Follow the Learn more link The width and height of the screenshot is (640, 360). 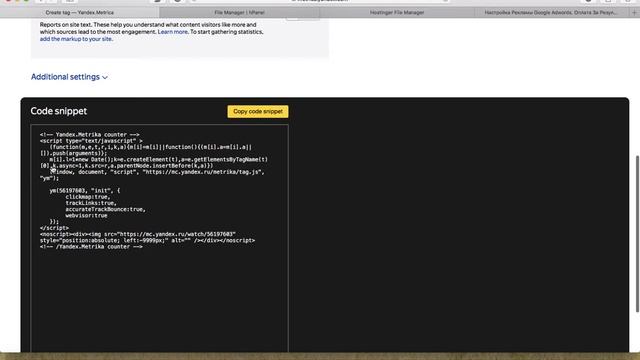click(173, 32)
